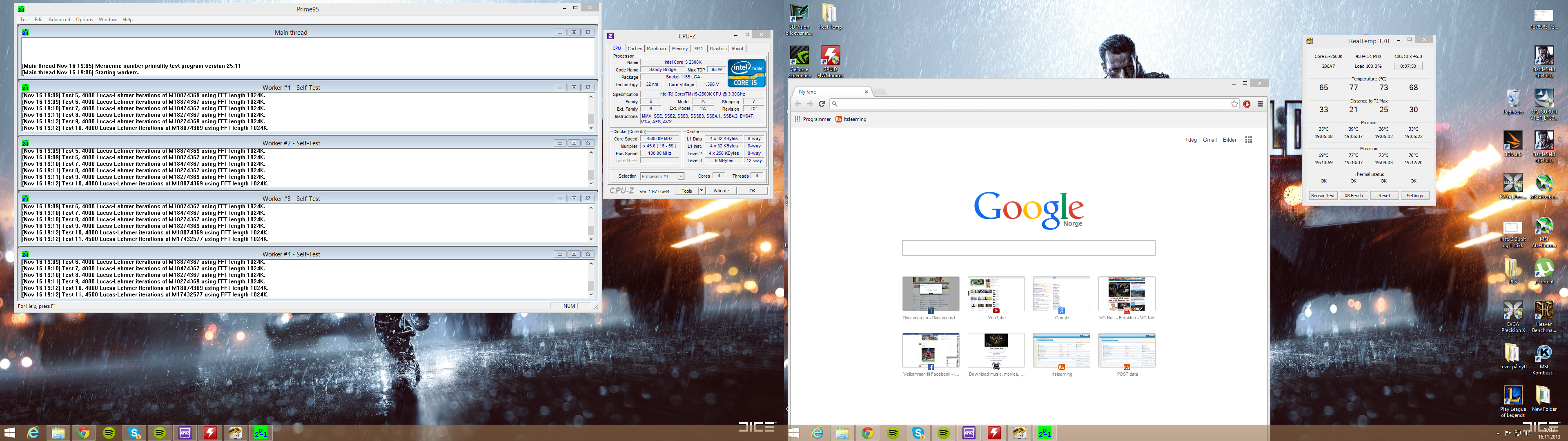Click Worker #4 scrollbar up arrow
The height and width of the screenshot is (441, 1568).
coord(590,263)
